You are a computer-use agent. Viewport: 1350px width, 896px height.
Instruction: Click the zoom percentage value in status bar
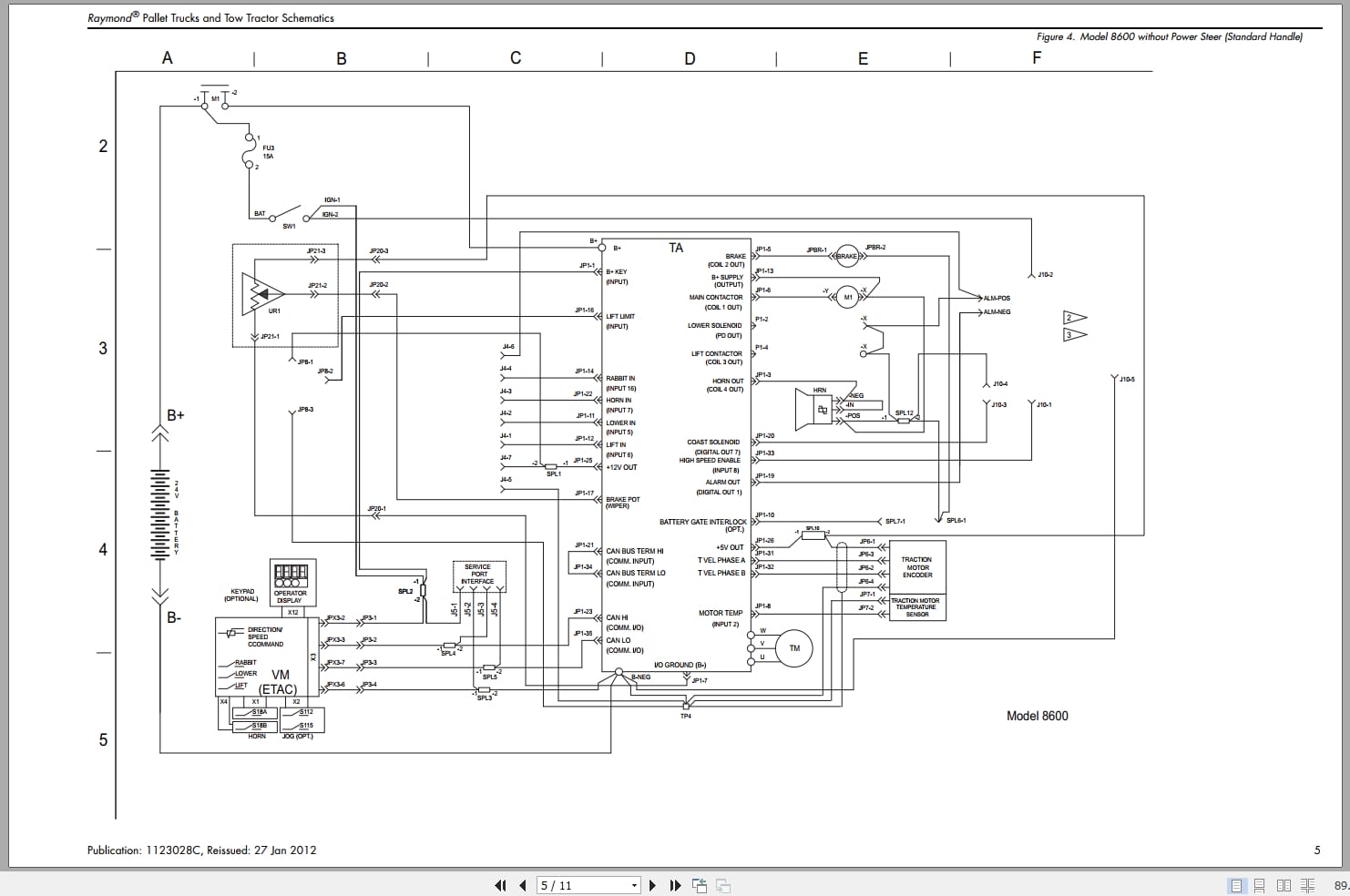coord(1341,885)
